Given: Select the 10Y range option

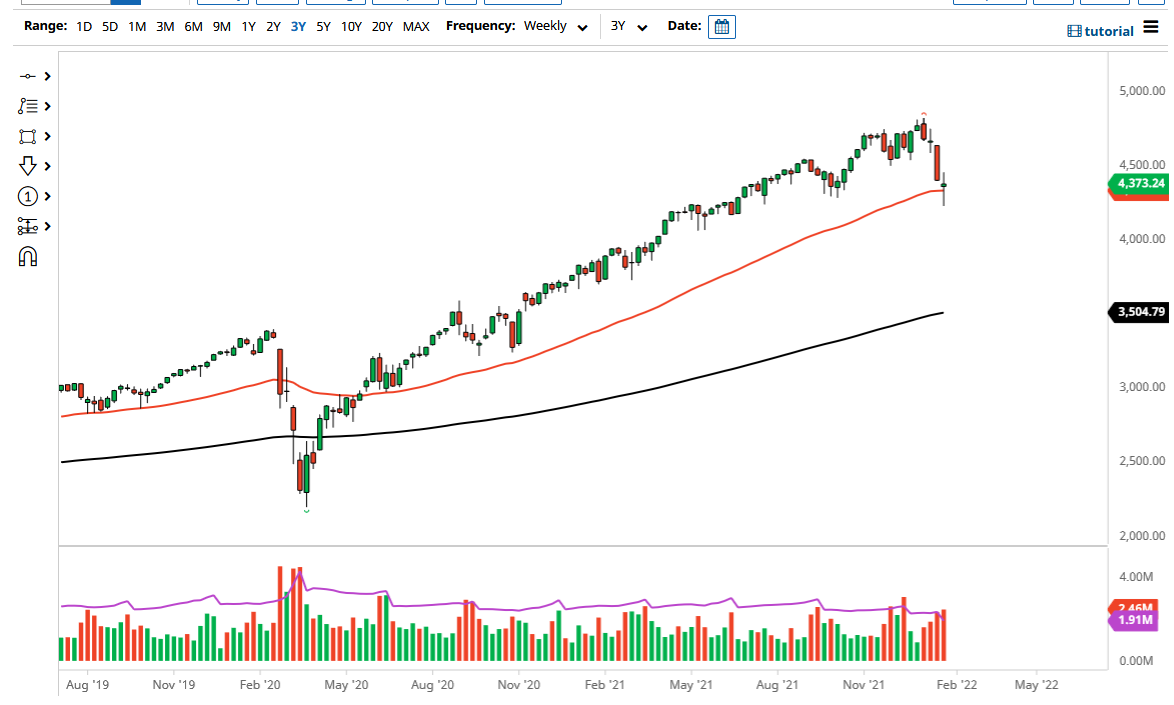Looking at the screenshot, I should [x=351, y=26].
